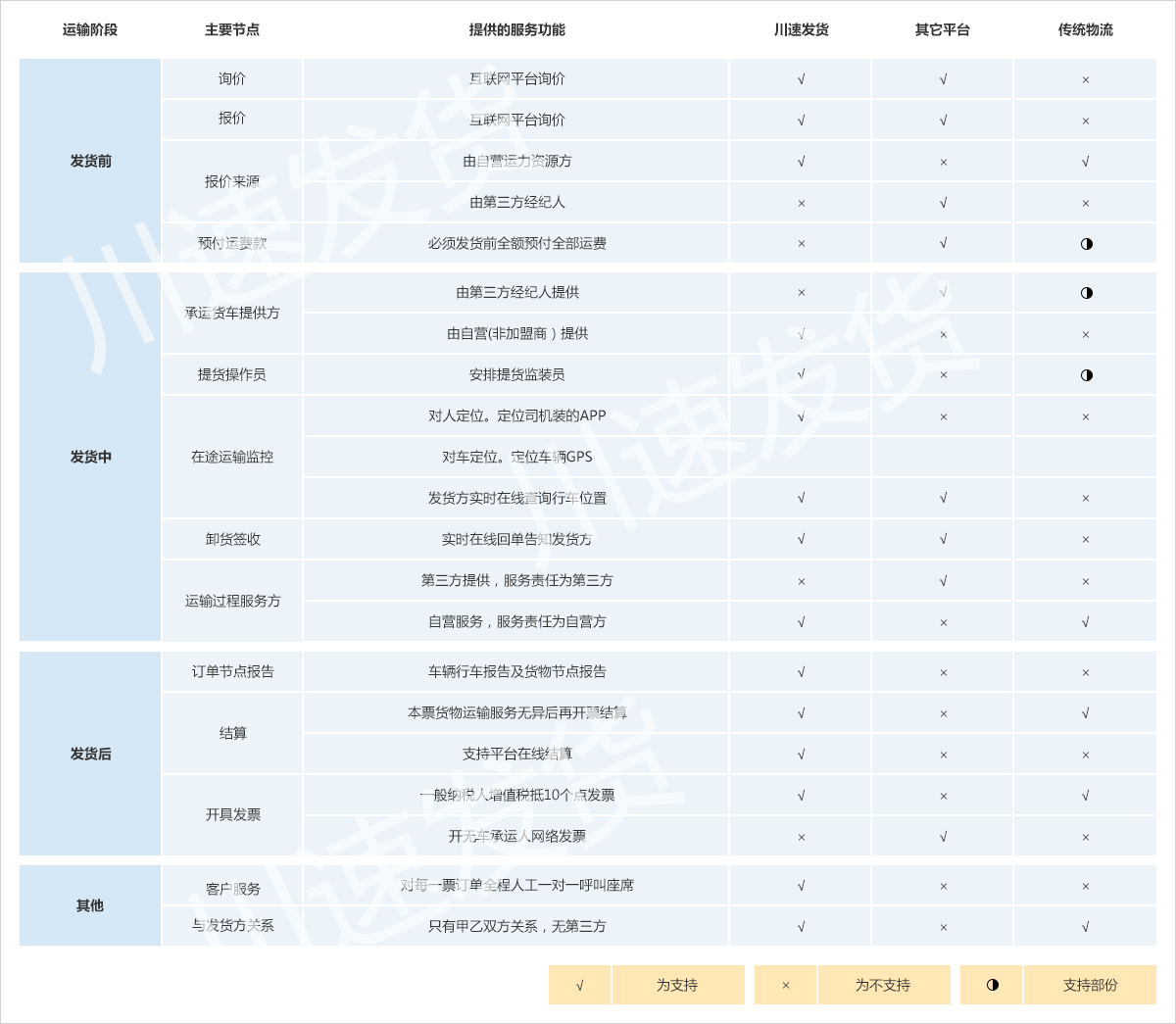Click the 对车定位。定位车辆GPS service cell
The height and width of the screenshot is (1024, 1176).
point(516,457)
